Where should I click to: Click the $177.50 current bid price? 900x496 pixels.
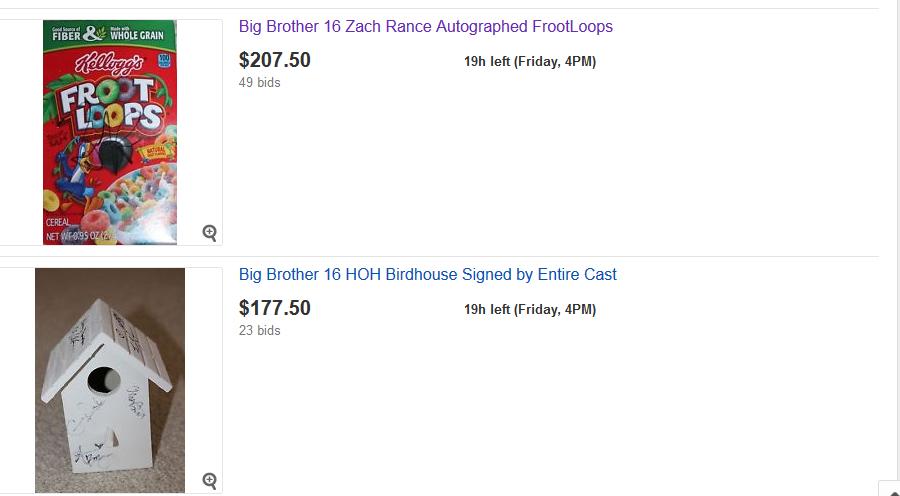point(275,308)
